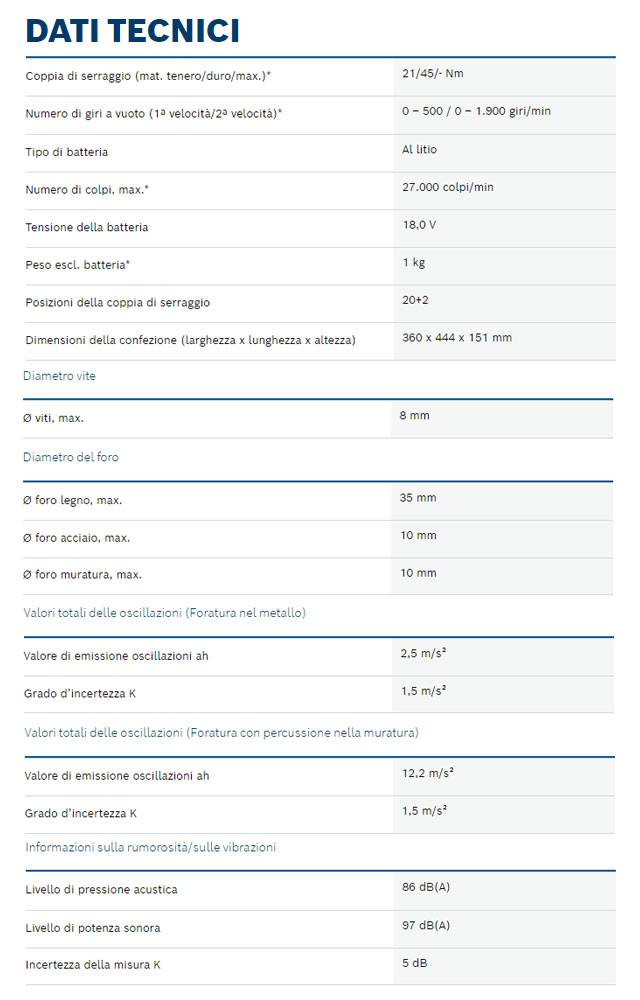640x1000 pixels.
Task: Click the 12,2 m/s² emission value
Action: [x=428, y=773]
